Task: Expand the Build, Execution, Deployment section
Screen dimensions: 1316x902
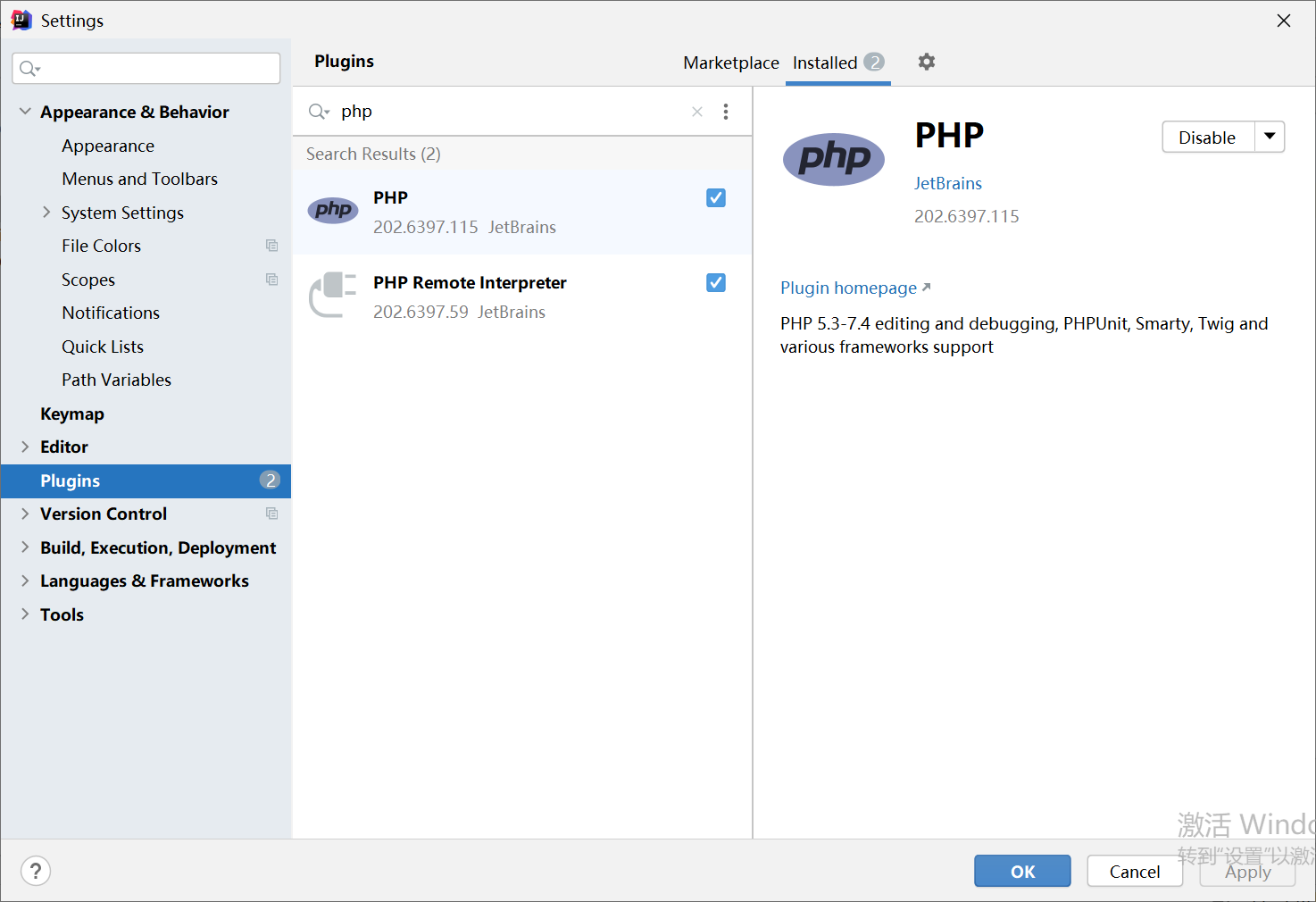Action: click(24, 547)
